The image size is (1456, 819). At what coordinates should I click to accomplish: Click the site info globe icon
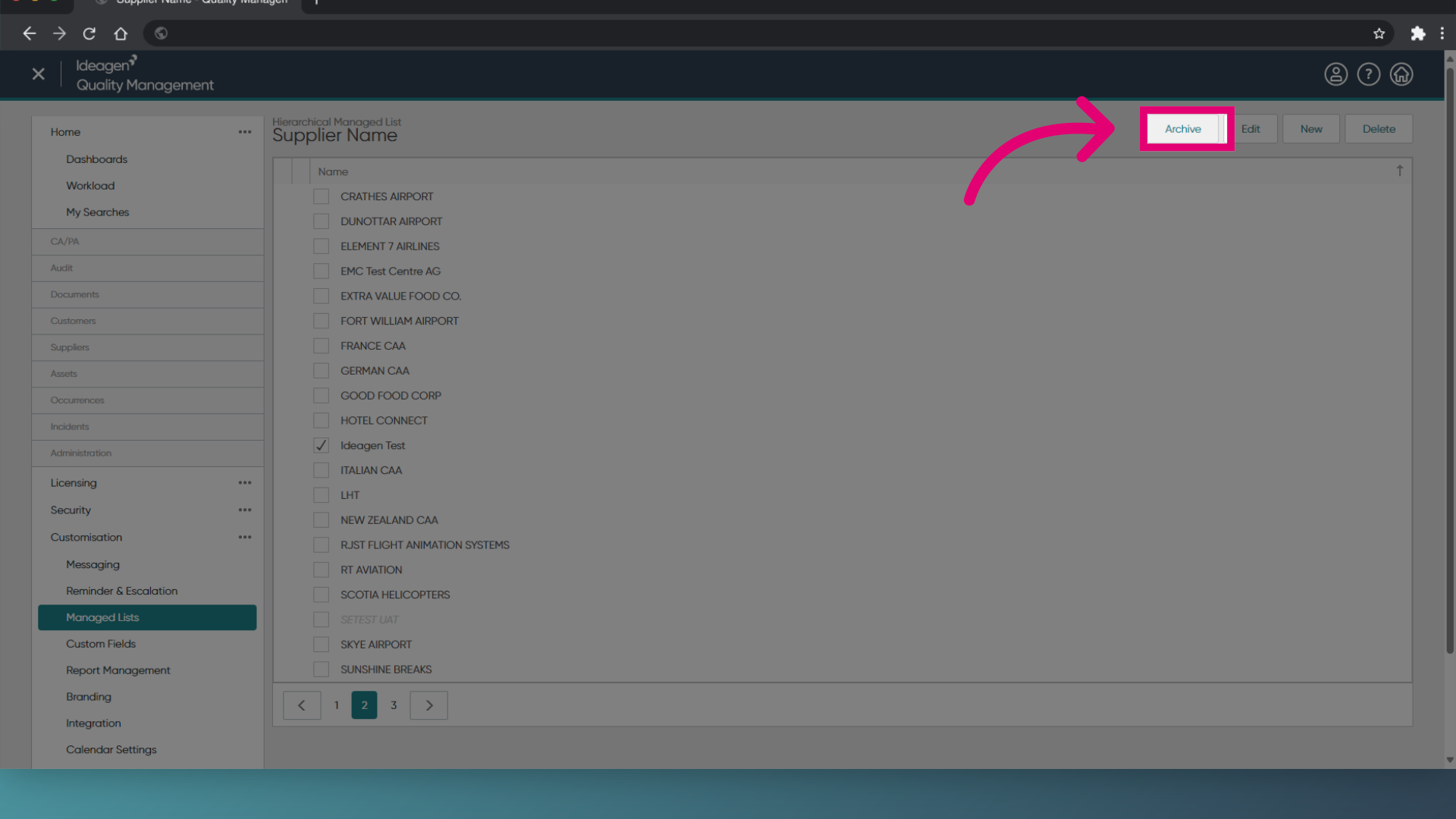click(x=161, y=33)
